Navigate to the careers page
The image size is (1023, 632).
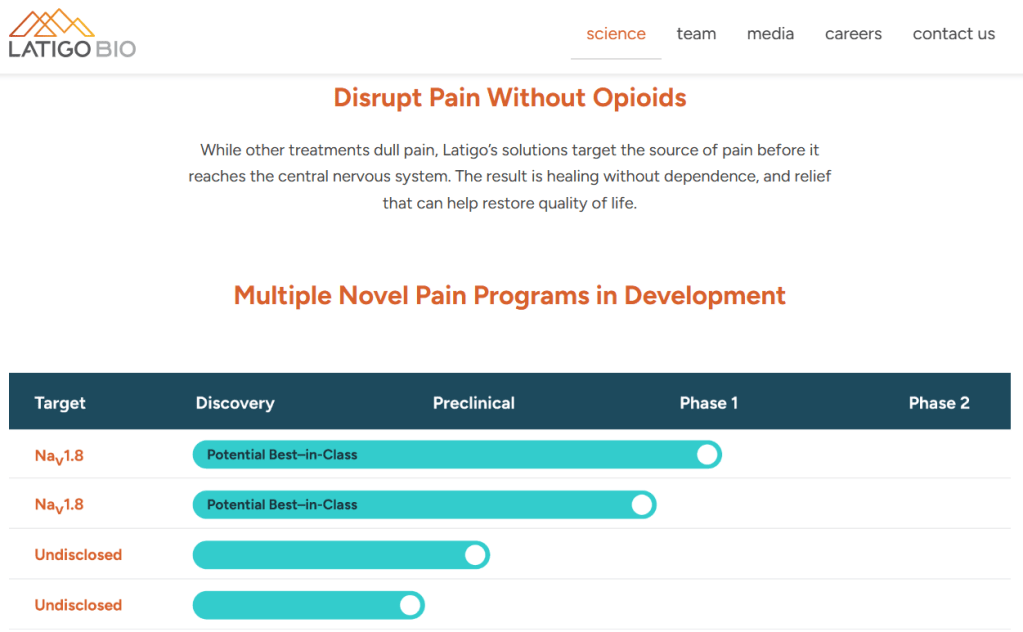click(853, 34)
